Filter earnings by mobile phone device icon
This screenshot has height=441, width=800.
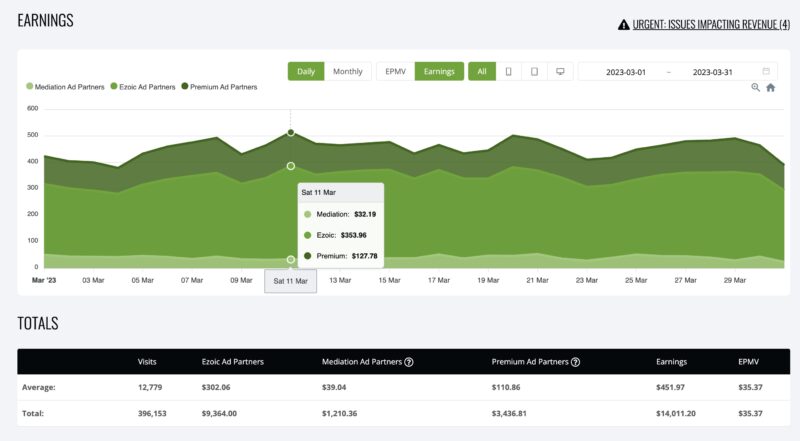(509, 71)
